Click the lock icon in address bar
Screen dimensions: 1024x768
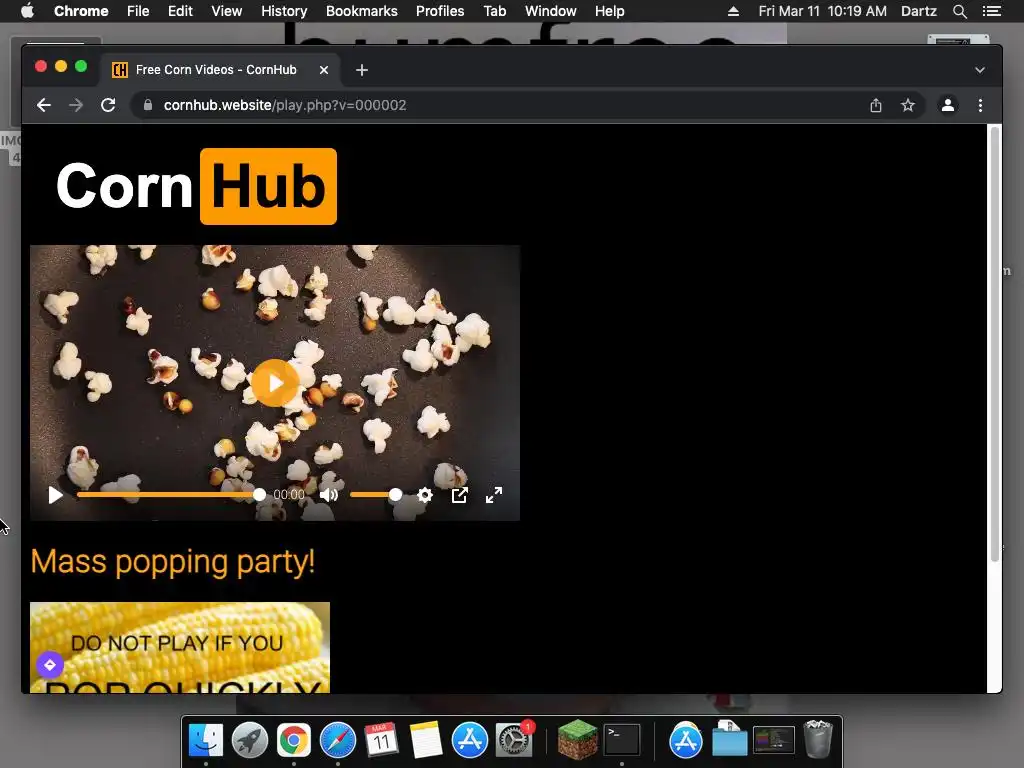pos(148,105)
